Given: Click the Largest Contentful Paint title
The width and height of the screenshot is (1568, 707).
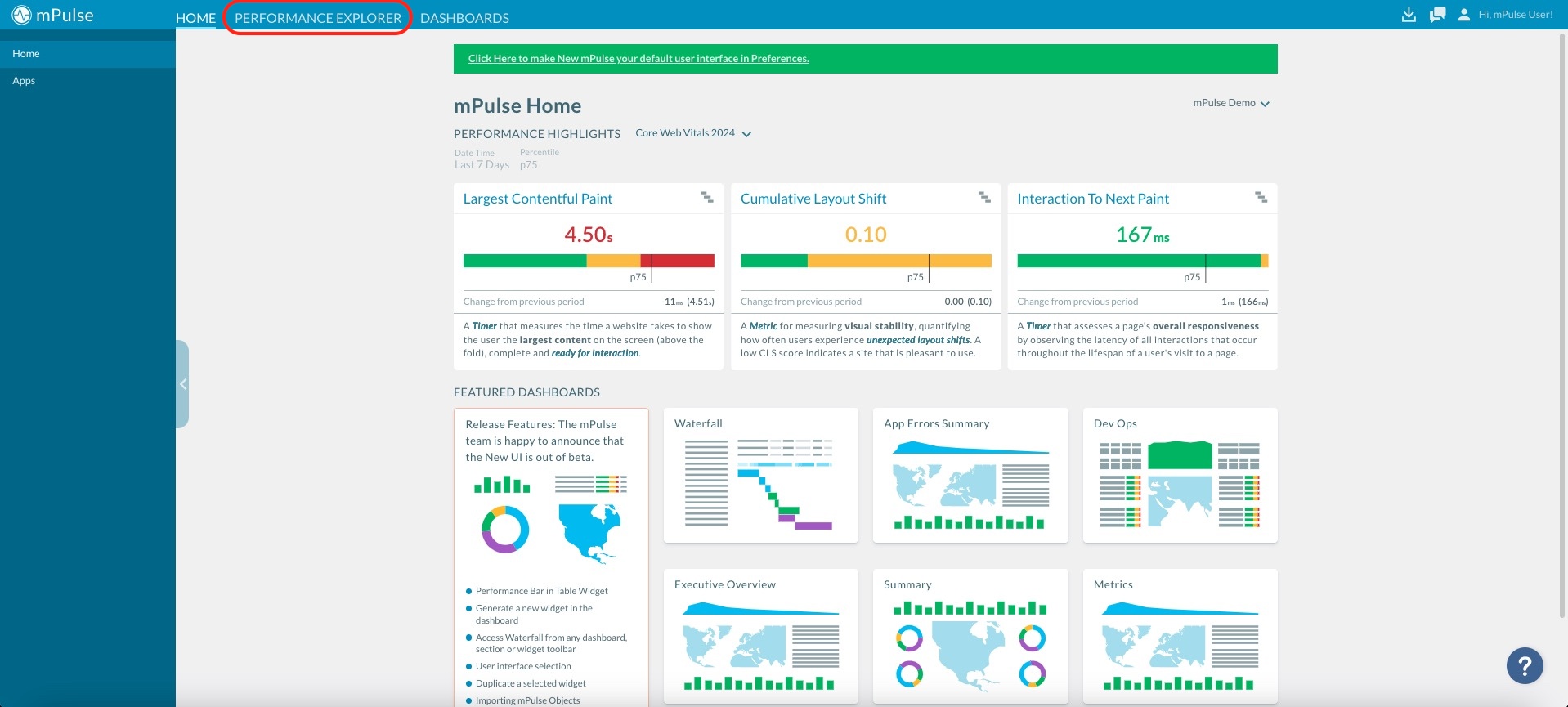Looking at the screenshot, I should pyautogui.click(x=537, y=199).
